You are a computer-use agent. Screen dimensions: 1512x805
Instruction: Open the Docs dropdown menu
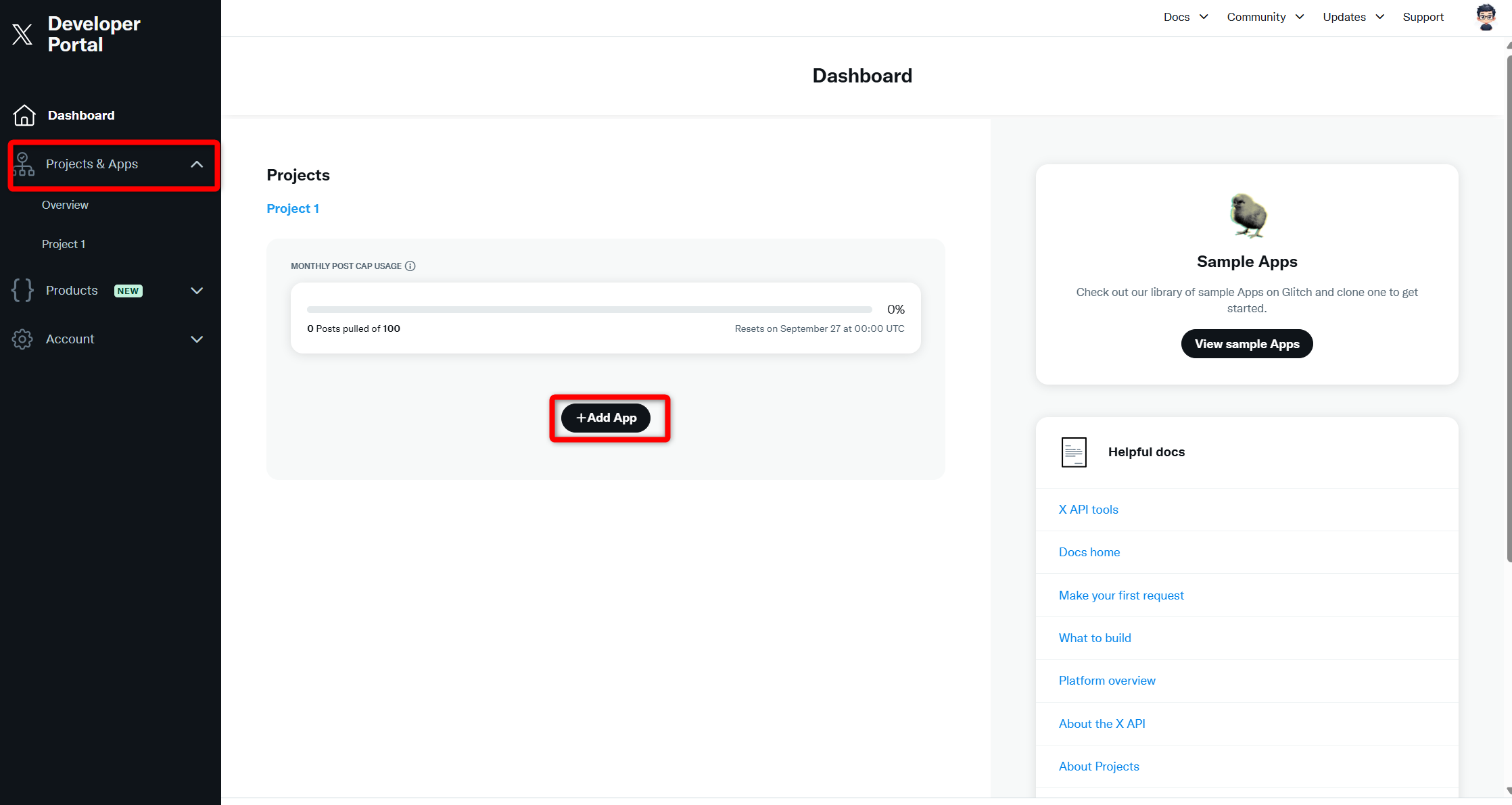(x=1185, y=17)
